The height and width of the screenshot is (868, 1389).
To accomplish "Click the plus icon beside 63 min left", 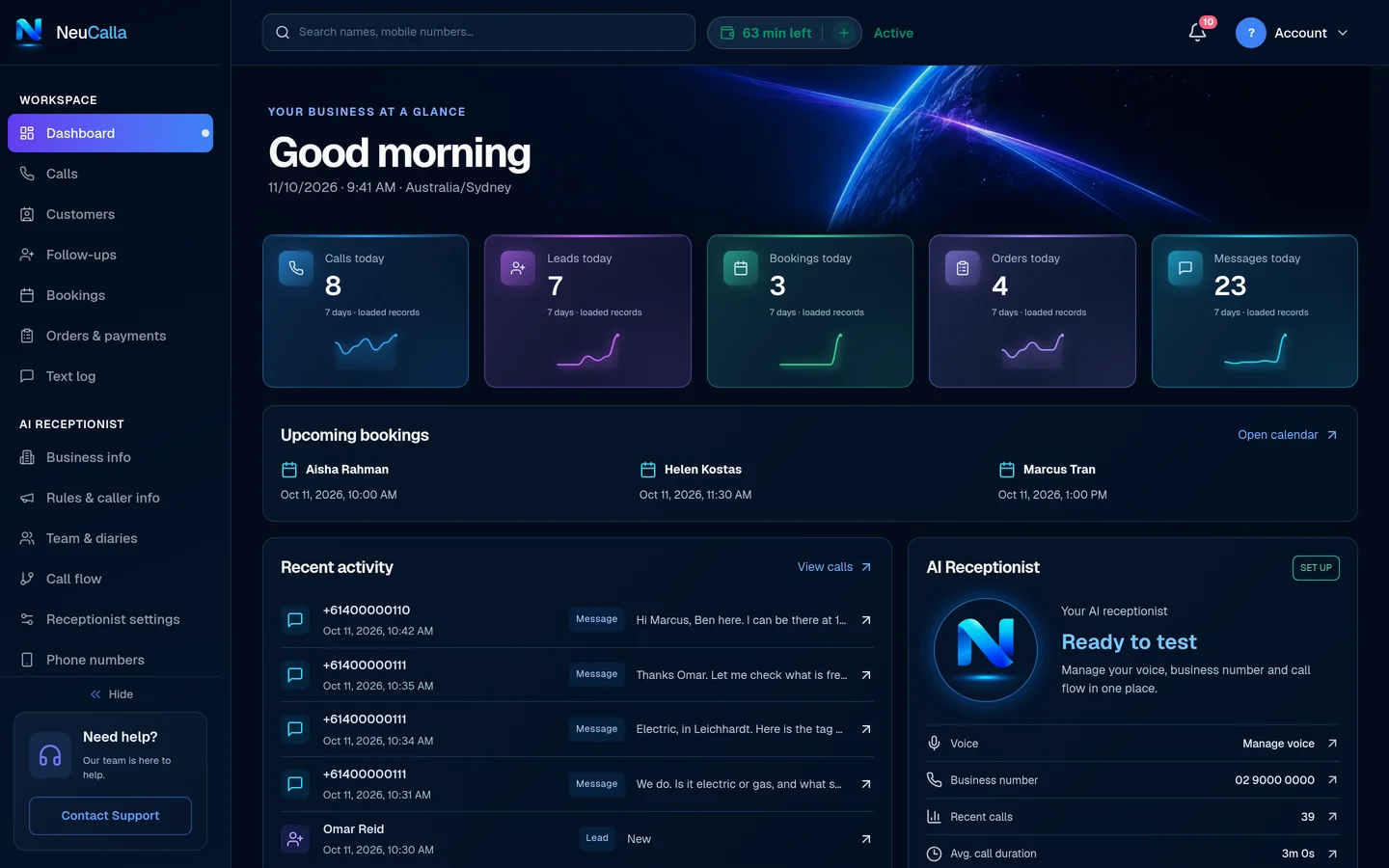I will 844,33.
